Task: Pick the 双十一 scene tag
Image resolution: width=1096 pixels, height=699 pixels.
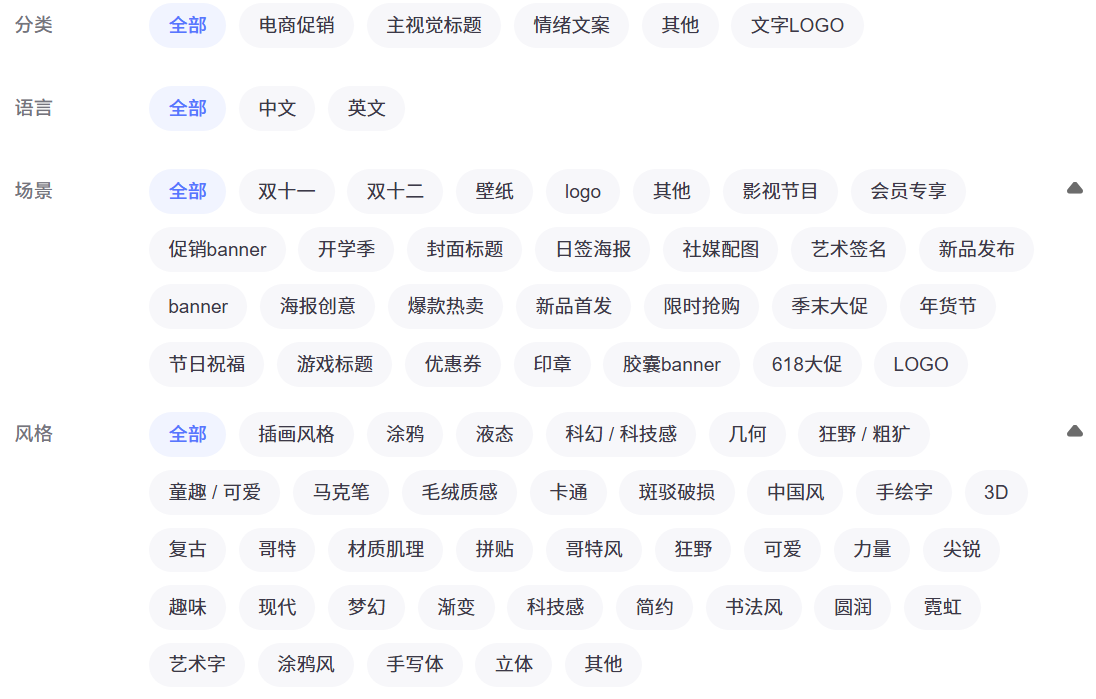Action: pos(287,191)
